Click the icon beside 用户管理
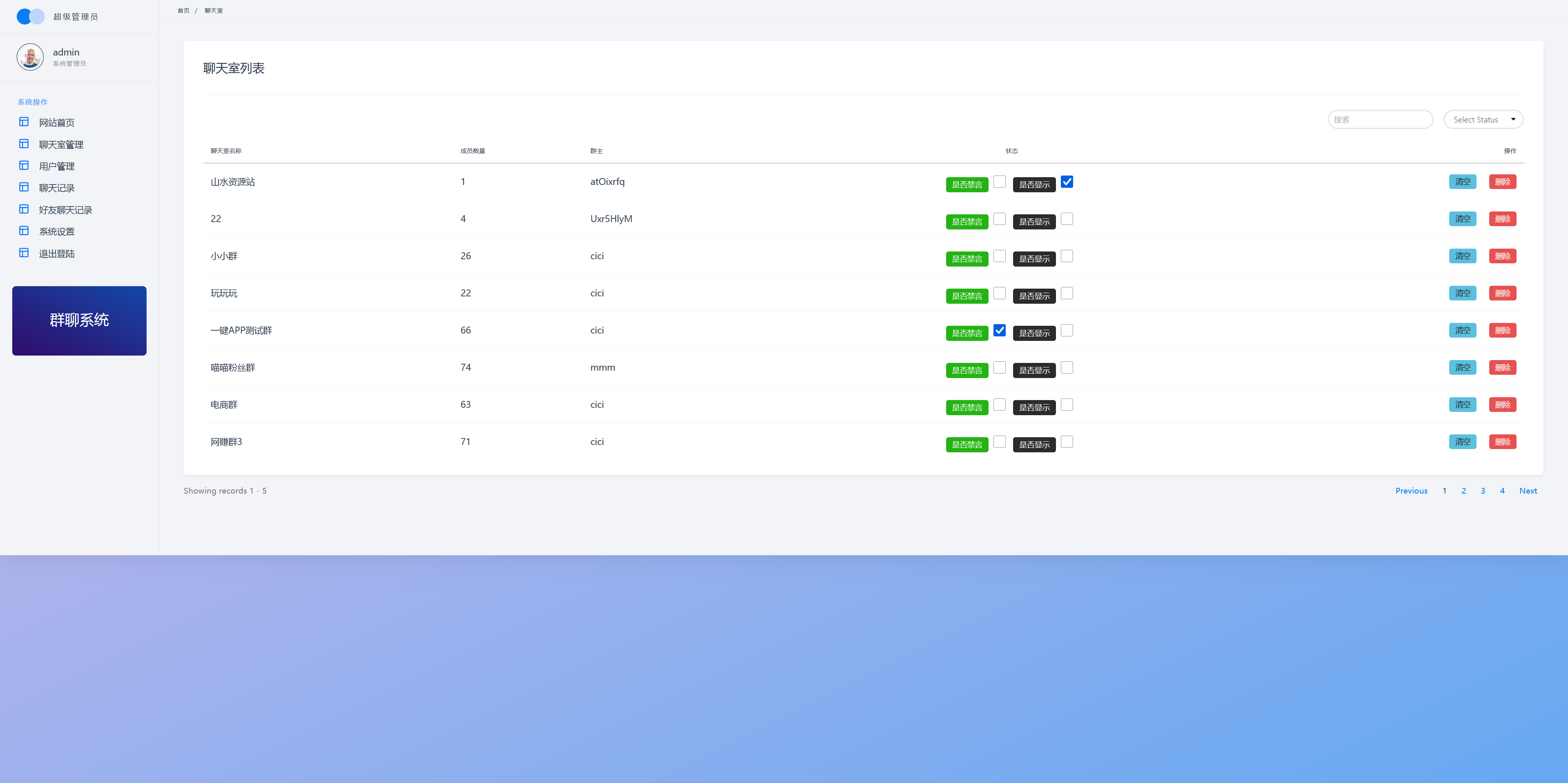 tap(24, 165)
